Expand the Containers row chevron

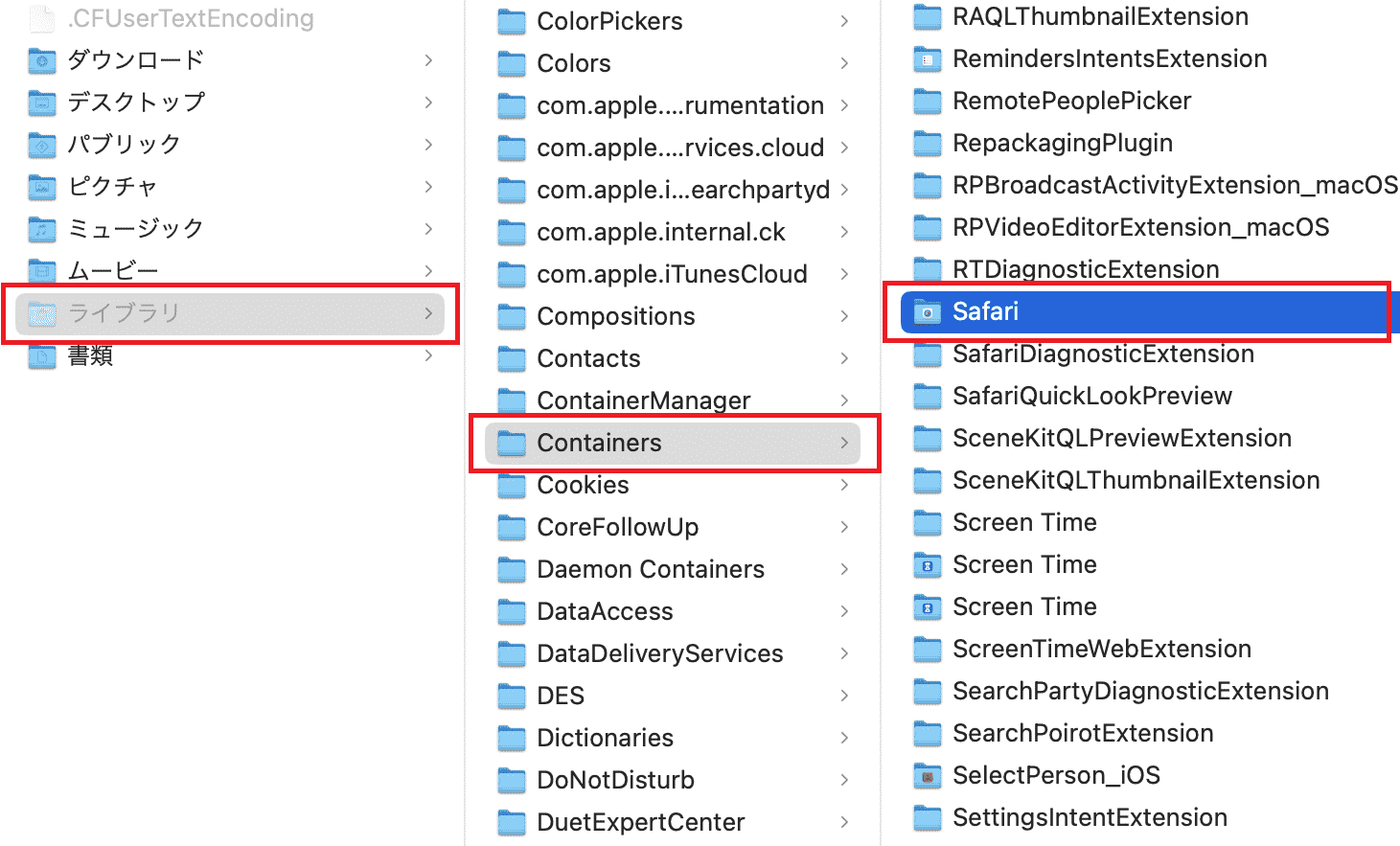pyautogui.click(x=844, y=443)
